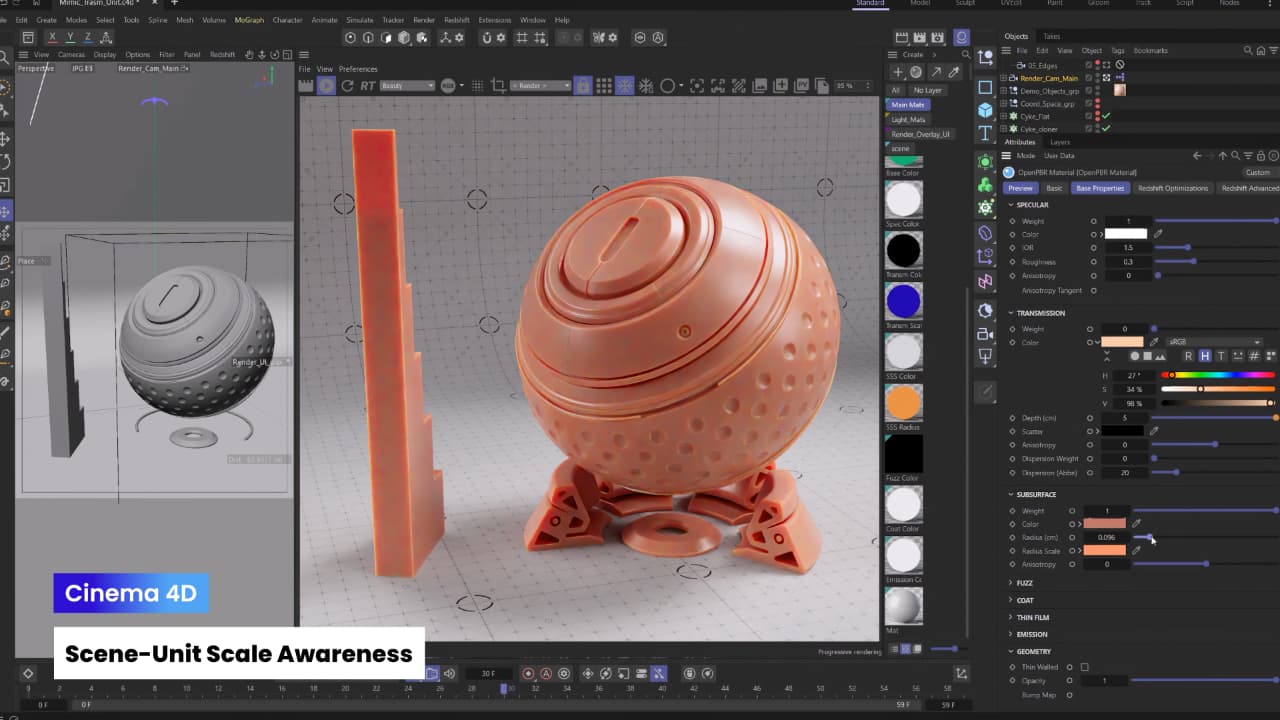The width and height of the screenshot is (1280, 720).
Task: Click the camera icon beside Render_Cam_Main
Action: tap(1012, 78)
